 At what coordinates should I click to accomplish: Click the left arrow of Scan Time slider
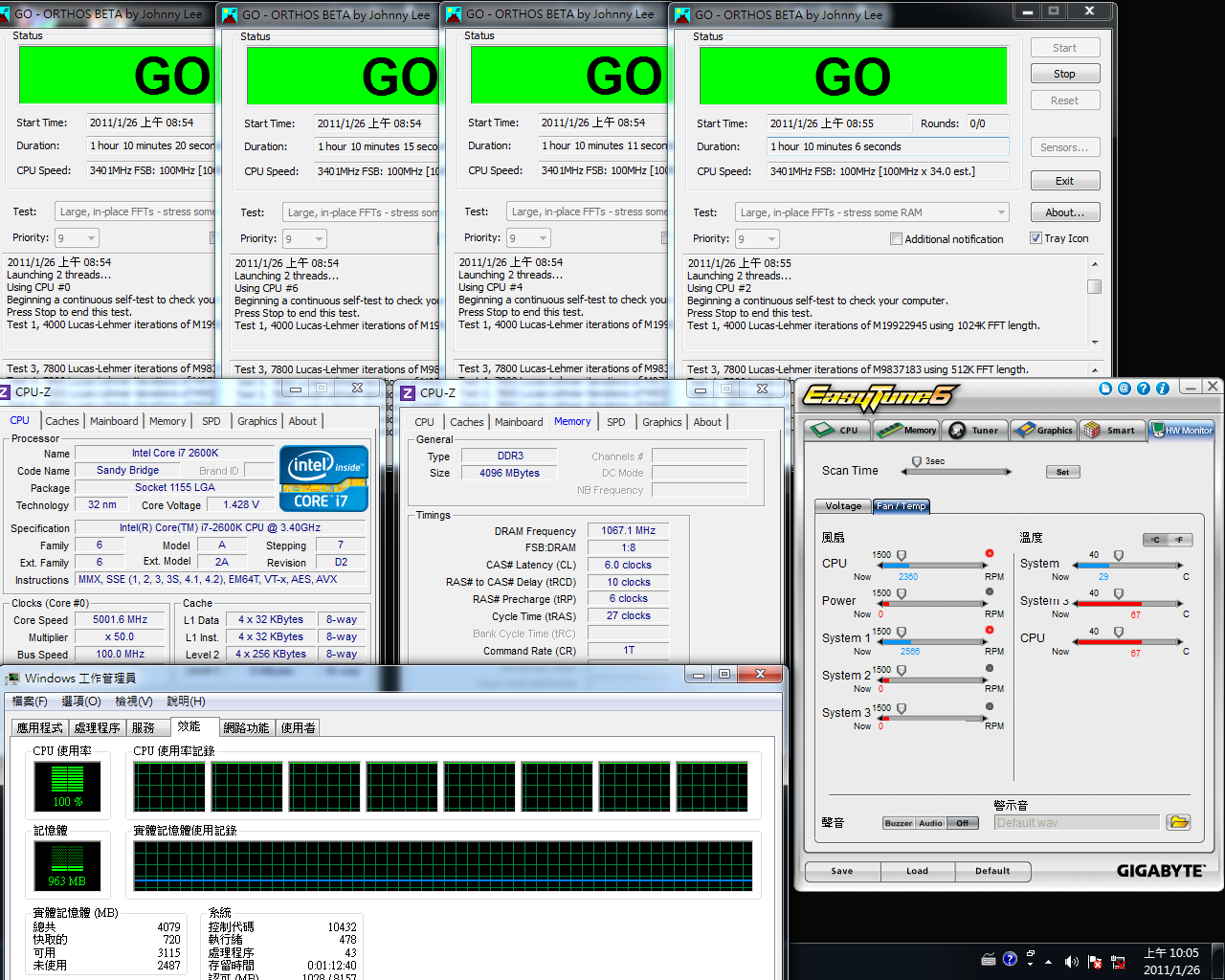click(904, 472)
